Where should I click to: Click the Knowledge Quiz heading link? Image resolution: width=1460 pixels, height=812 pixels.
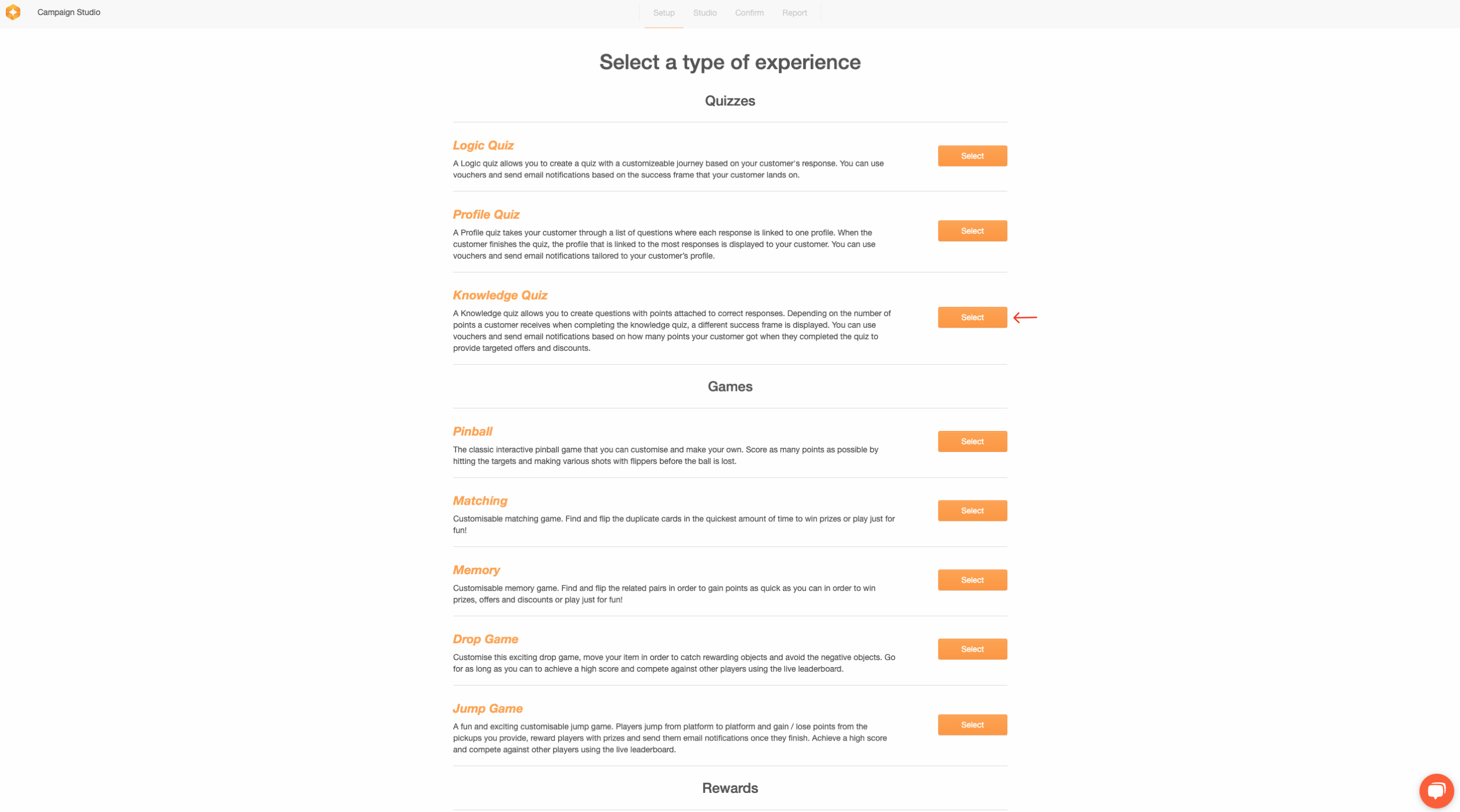tap(500, 295)
